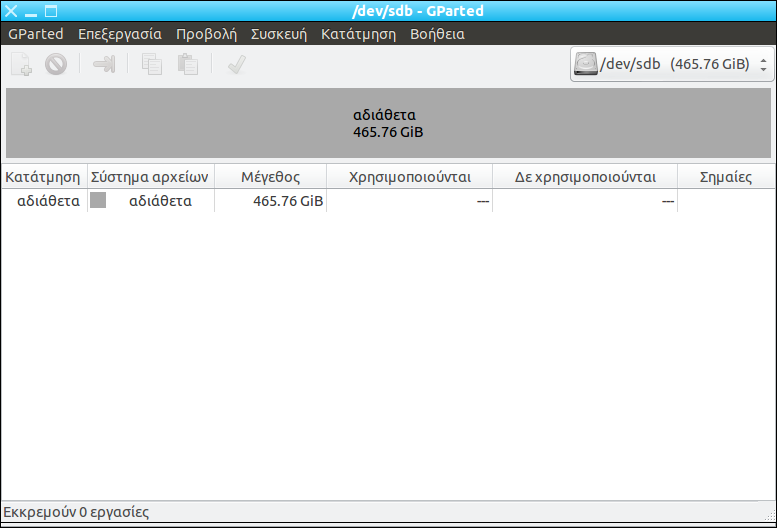Click the New partition toolbar icon

(21, 65)
